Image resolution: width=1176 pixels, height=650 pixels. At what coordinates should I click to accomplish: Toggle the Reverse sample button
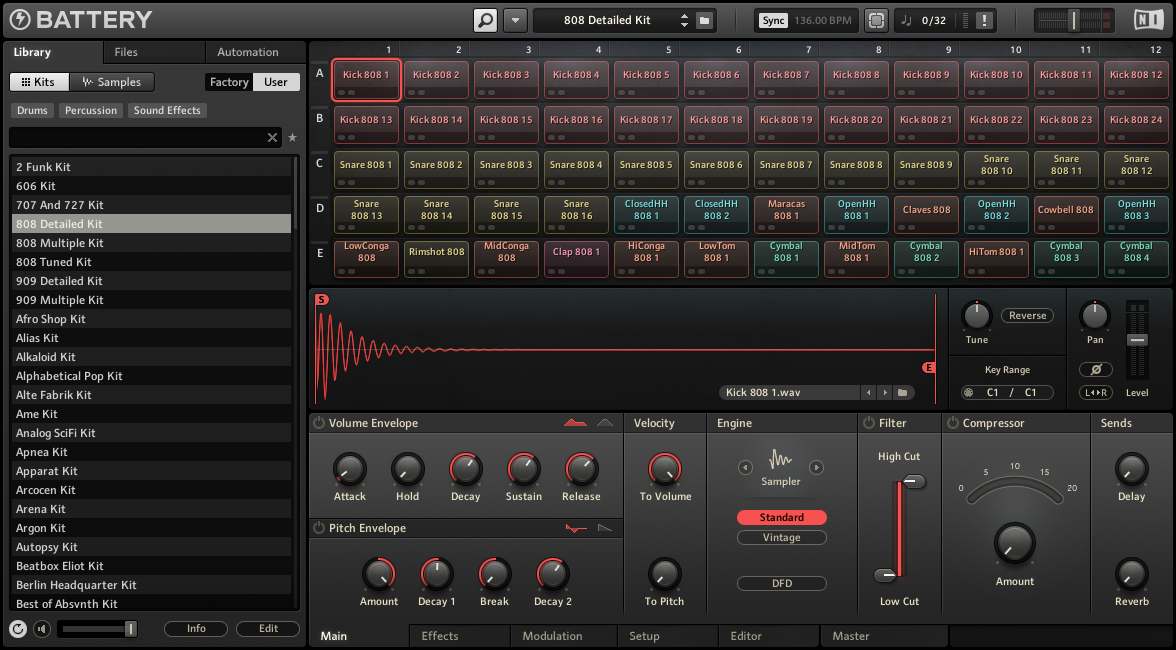1027,316
